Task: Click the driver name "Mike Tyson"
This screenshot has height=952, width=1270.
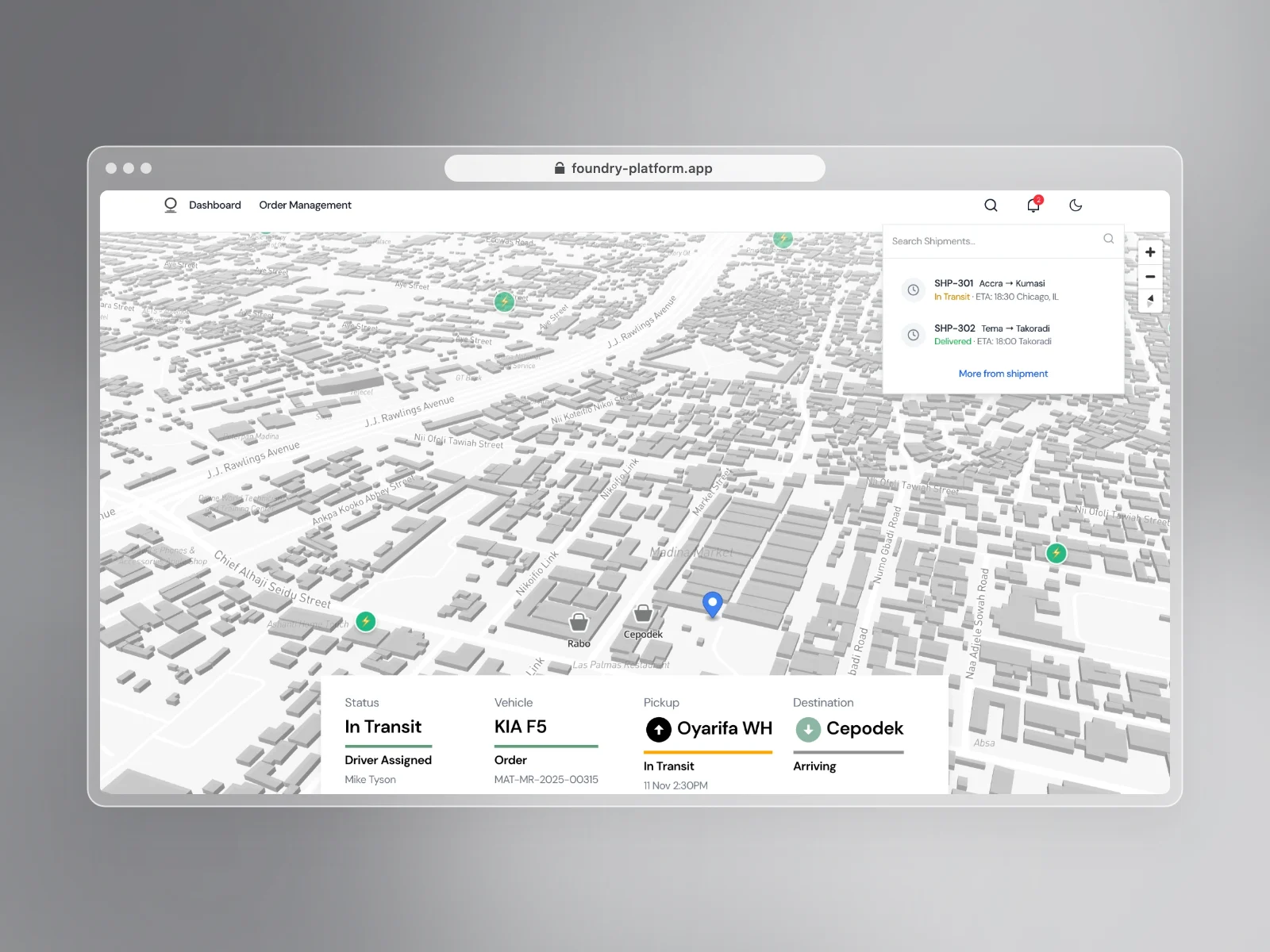Action: click(x=370, y=780)
